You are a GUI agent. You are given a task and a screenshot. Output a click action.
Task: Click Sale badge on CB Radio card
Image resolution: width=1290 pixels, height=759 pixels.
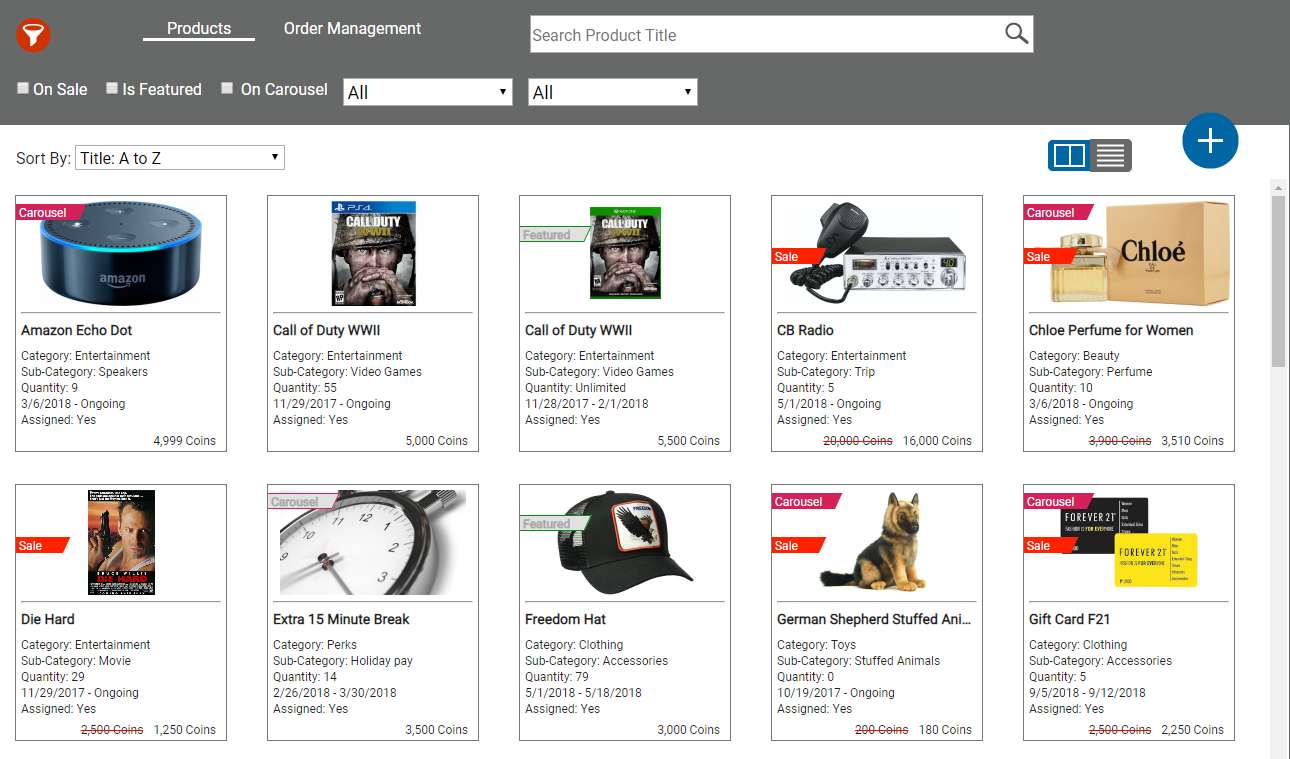[795, 256]
